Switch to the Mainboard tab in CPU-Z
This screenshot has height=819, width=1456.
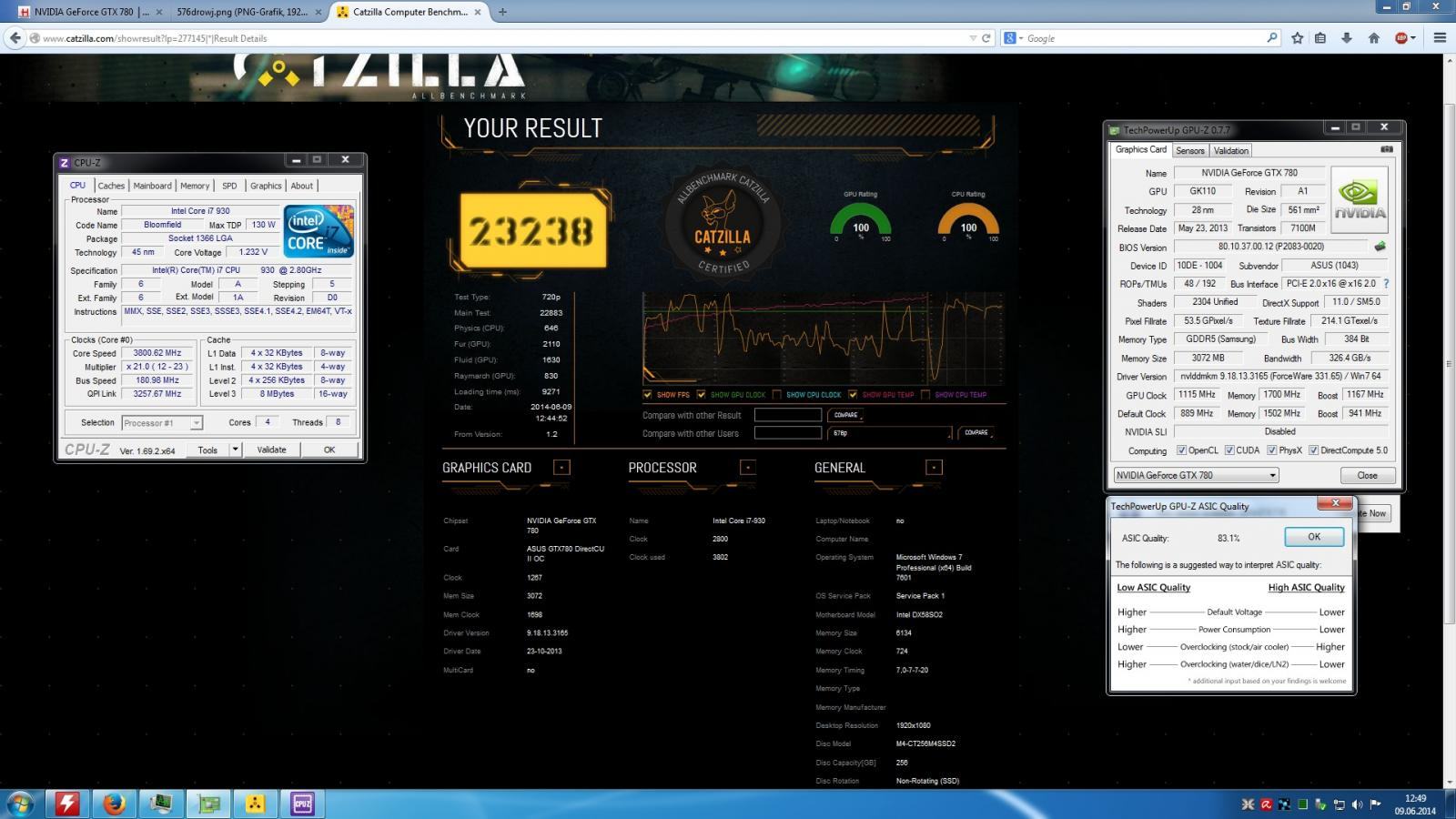click(152, 186)
